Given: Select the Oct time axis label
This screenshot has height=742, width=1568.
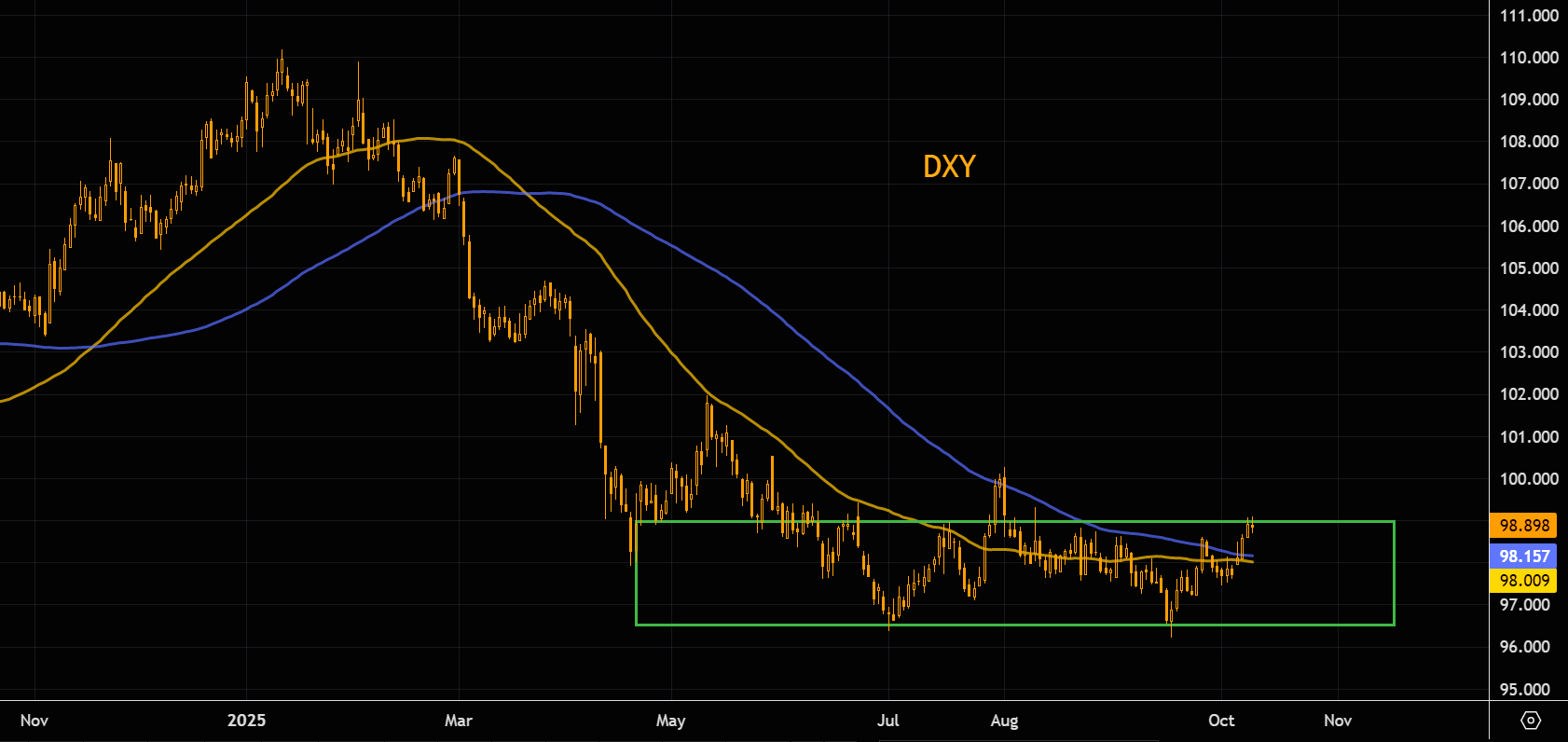Looking at the screenshot, I should [x=1221, y=721].
